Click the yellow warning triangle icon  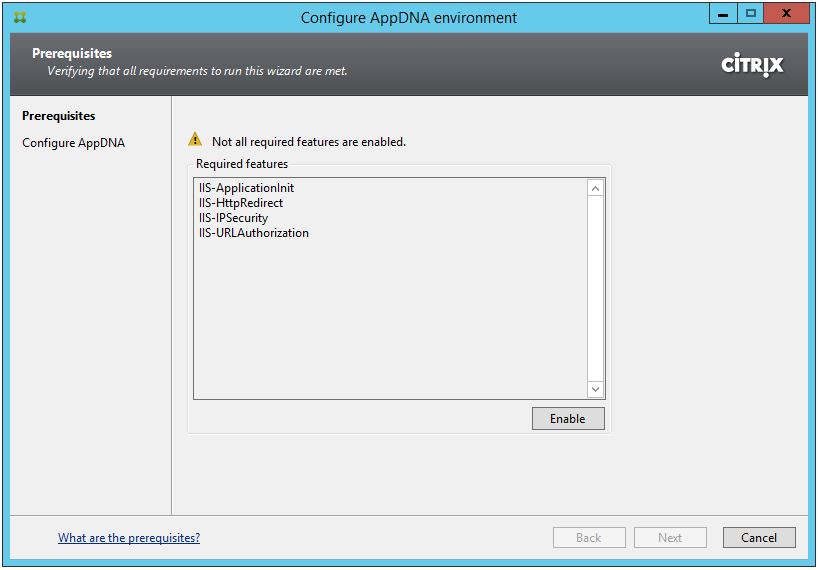(x=196, y=141)
